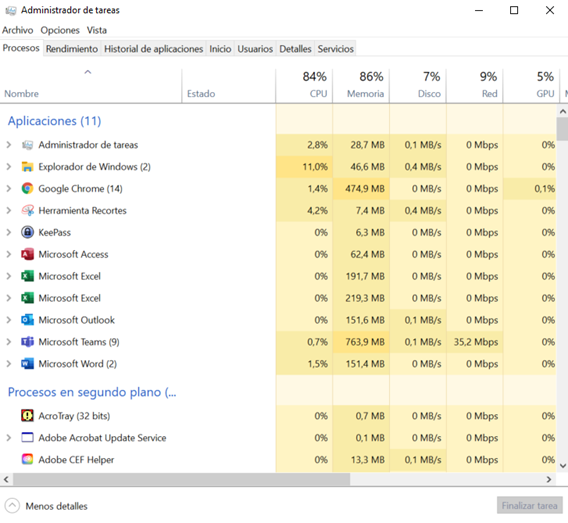Click the KeePass lock icon
This screenshot has height=523, width=568.
pyautogui.click(x=28, y=232)
